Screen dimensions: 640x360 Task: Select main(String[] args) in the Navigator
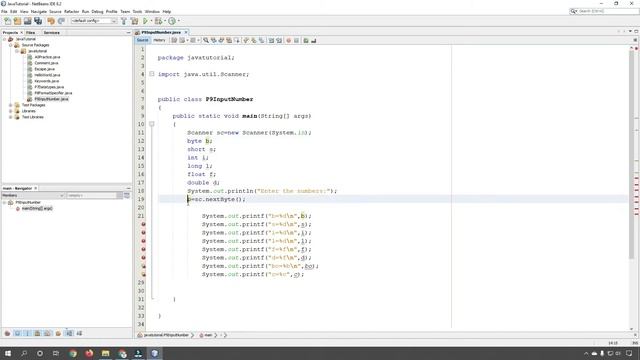[x=37, y=209]
